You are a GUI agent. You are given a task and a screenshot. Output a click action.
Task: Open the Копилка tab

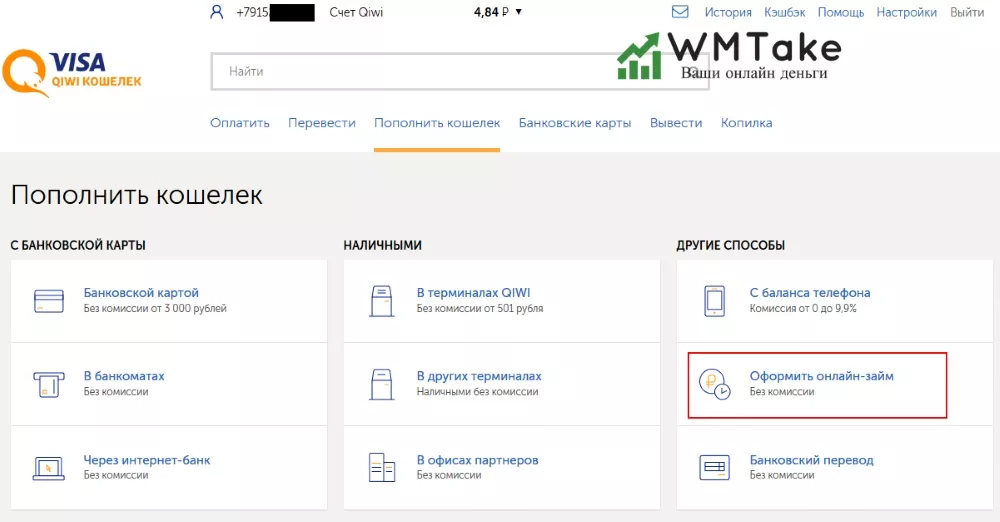coord(746,123)
